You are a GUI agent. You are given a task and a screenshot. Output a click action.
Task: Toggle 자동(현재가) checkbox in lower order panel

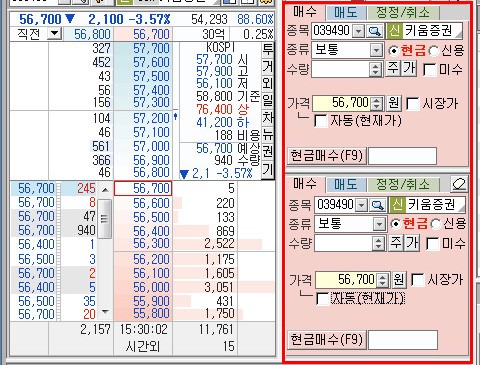322,299
